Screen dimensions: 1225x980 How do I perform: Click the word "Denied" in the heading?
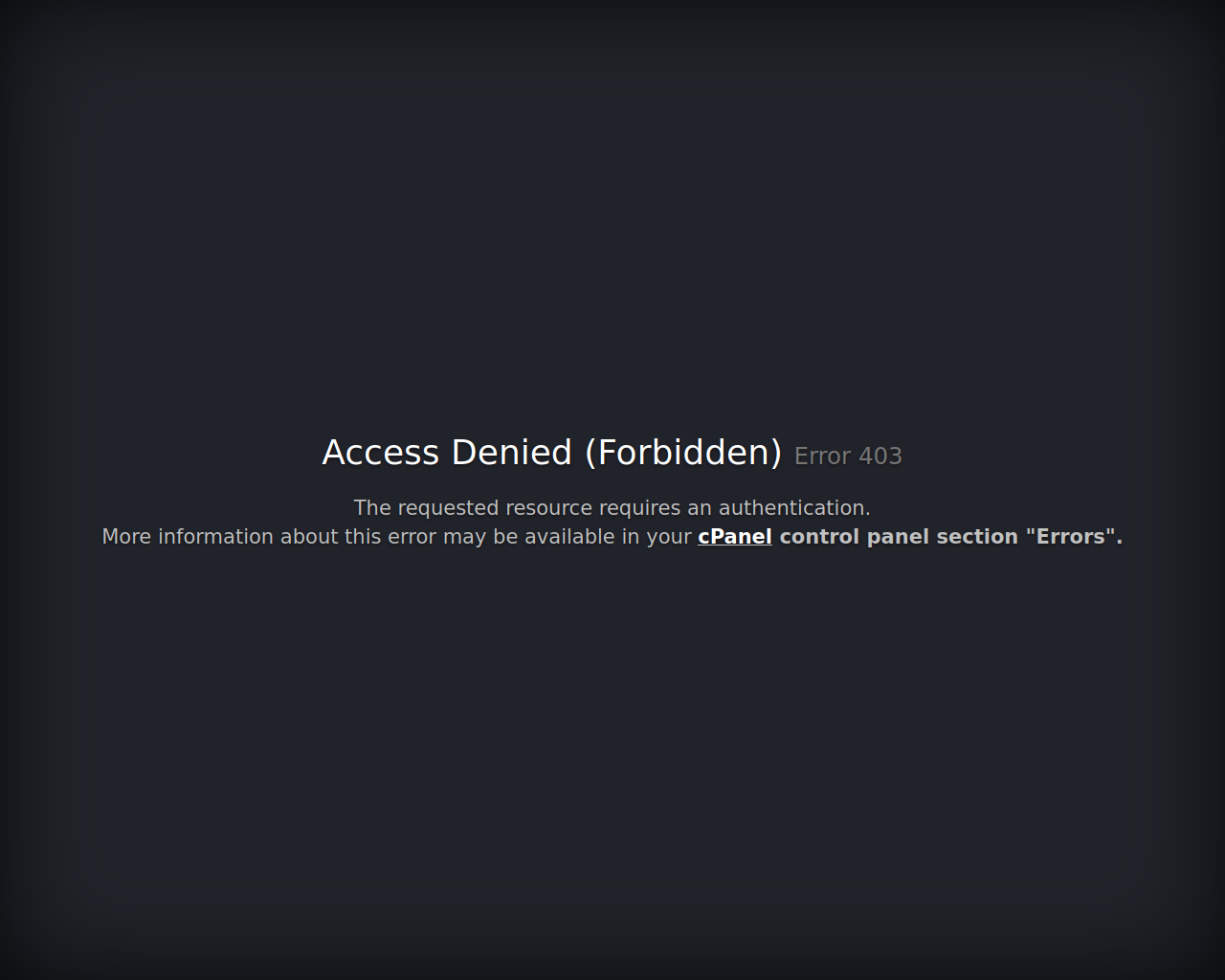click(x=511, y=453)
